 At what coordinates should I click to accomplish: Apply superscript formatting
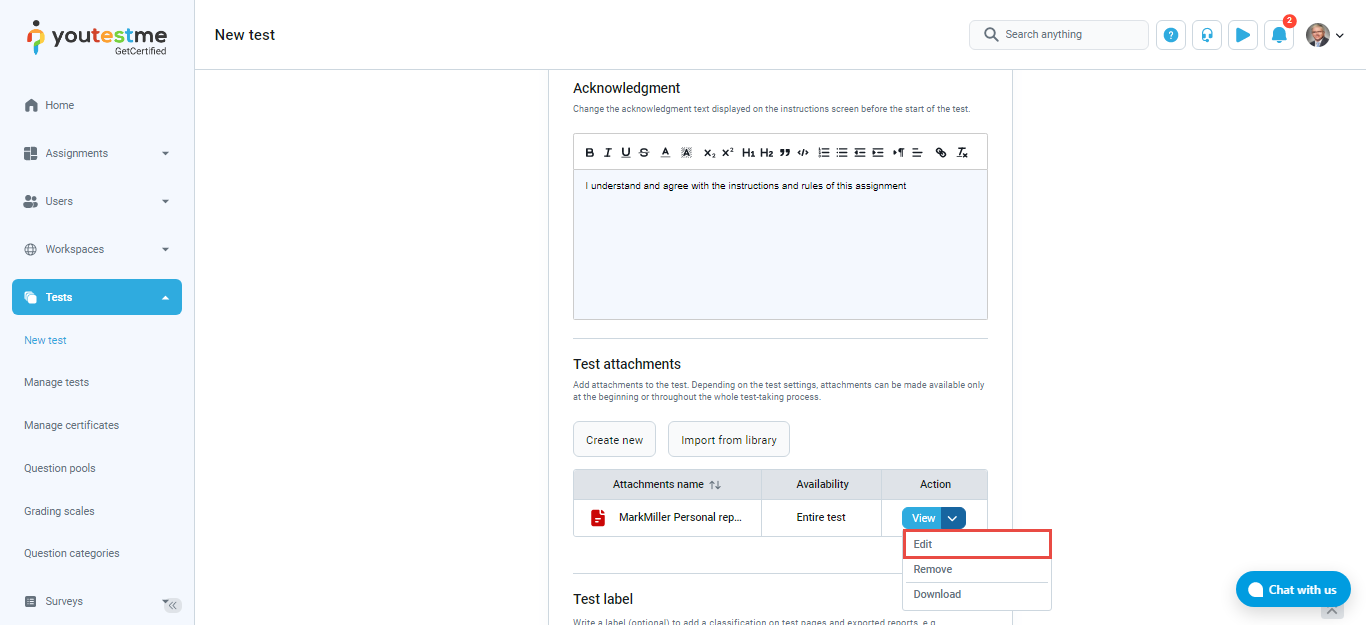pos(727,153)
